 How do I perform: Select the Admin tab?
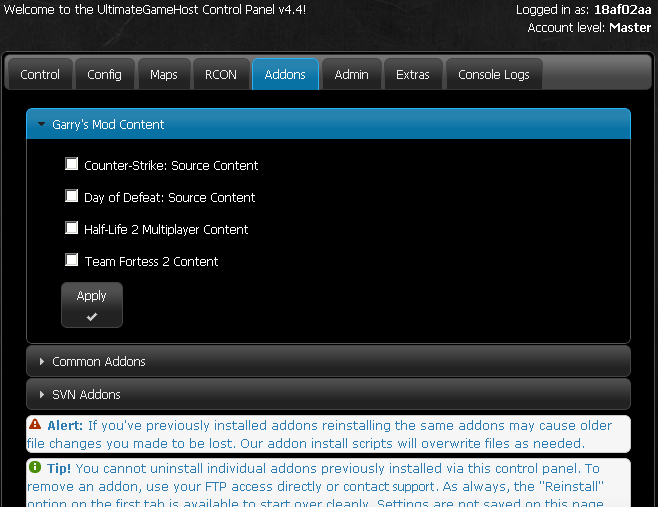pyautogui.click(x=352, y=74)
